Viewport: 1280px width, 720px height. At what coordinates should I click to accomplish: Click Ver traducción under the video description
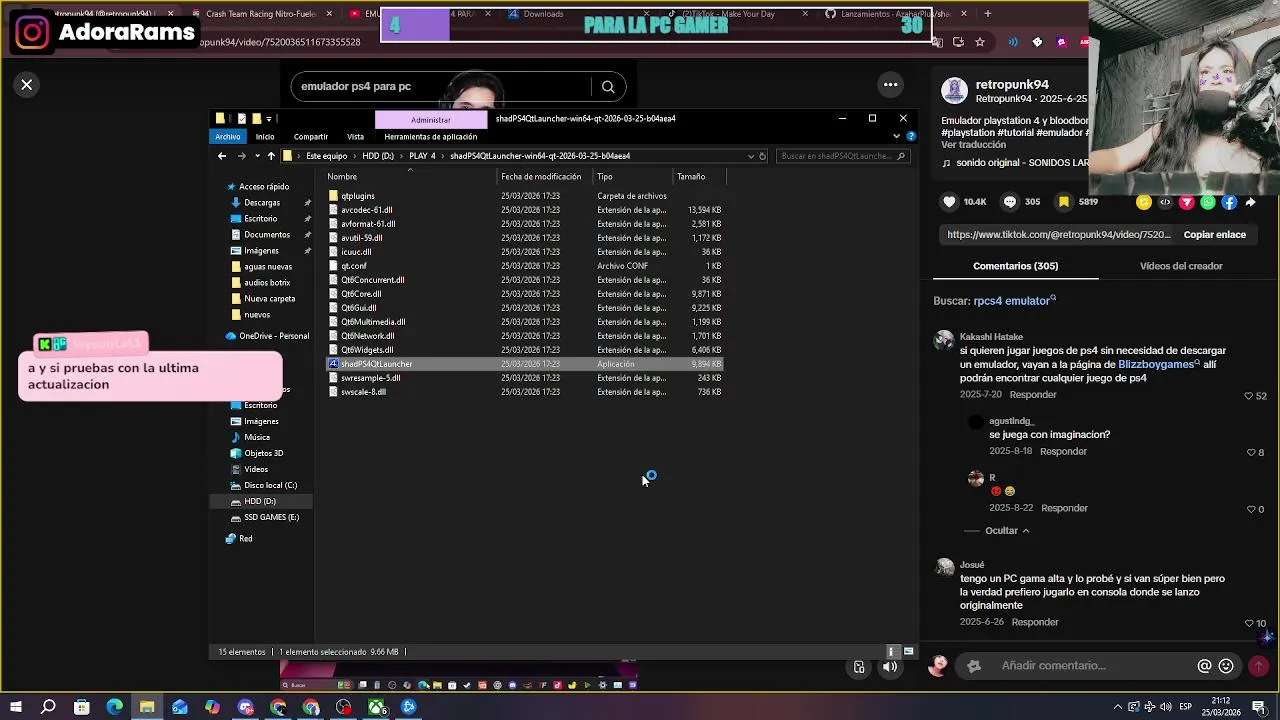coord(973,145)
